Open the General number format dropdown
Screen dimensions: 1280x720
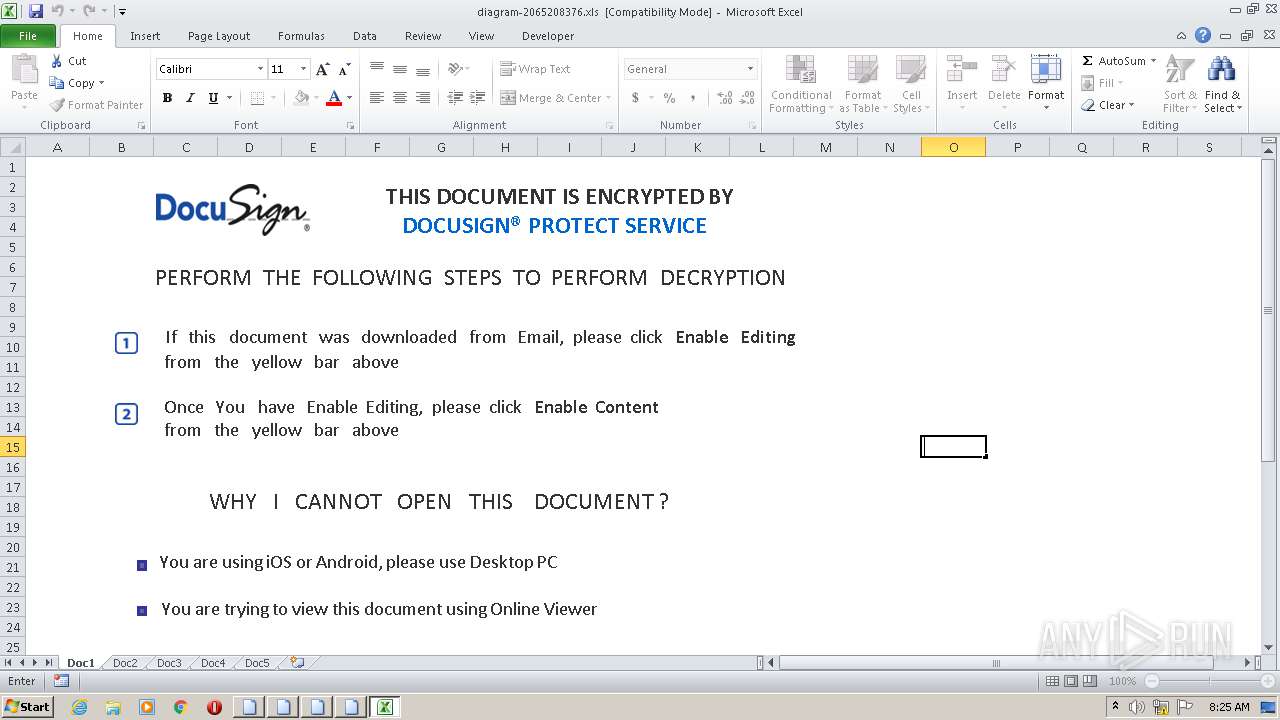click(750, 69)
